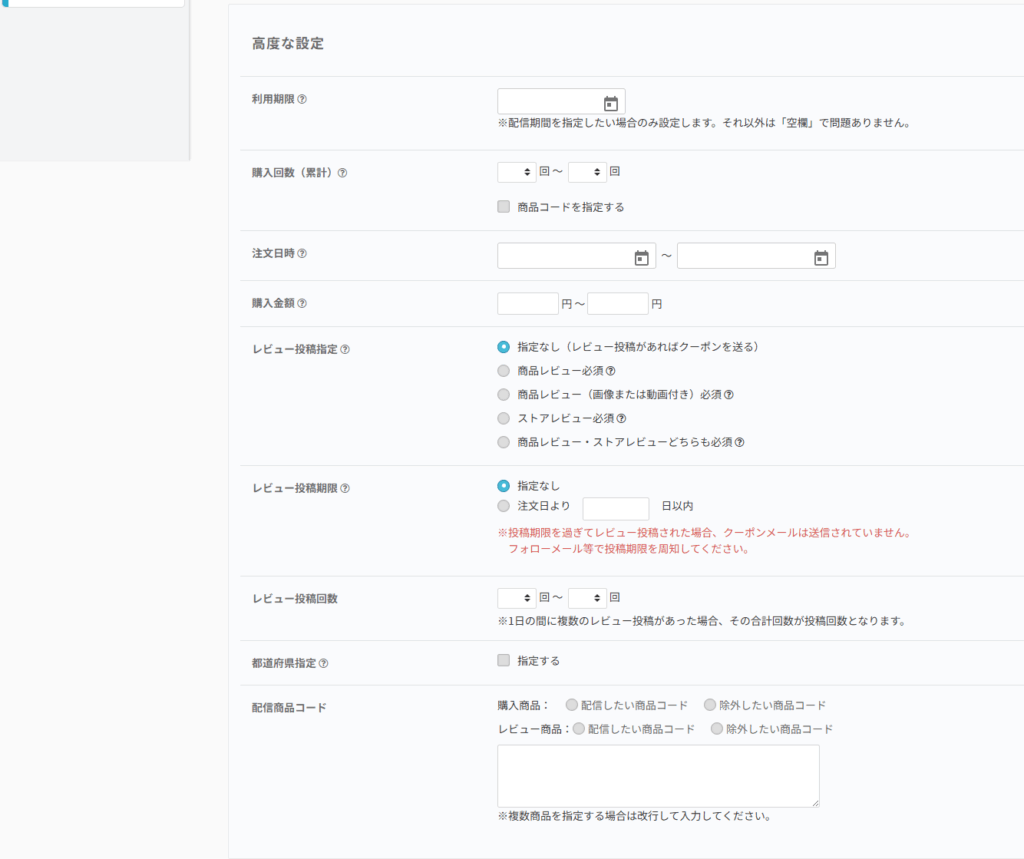Check the 都道府県指定 指定する checkbox

click(504, 661)
